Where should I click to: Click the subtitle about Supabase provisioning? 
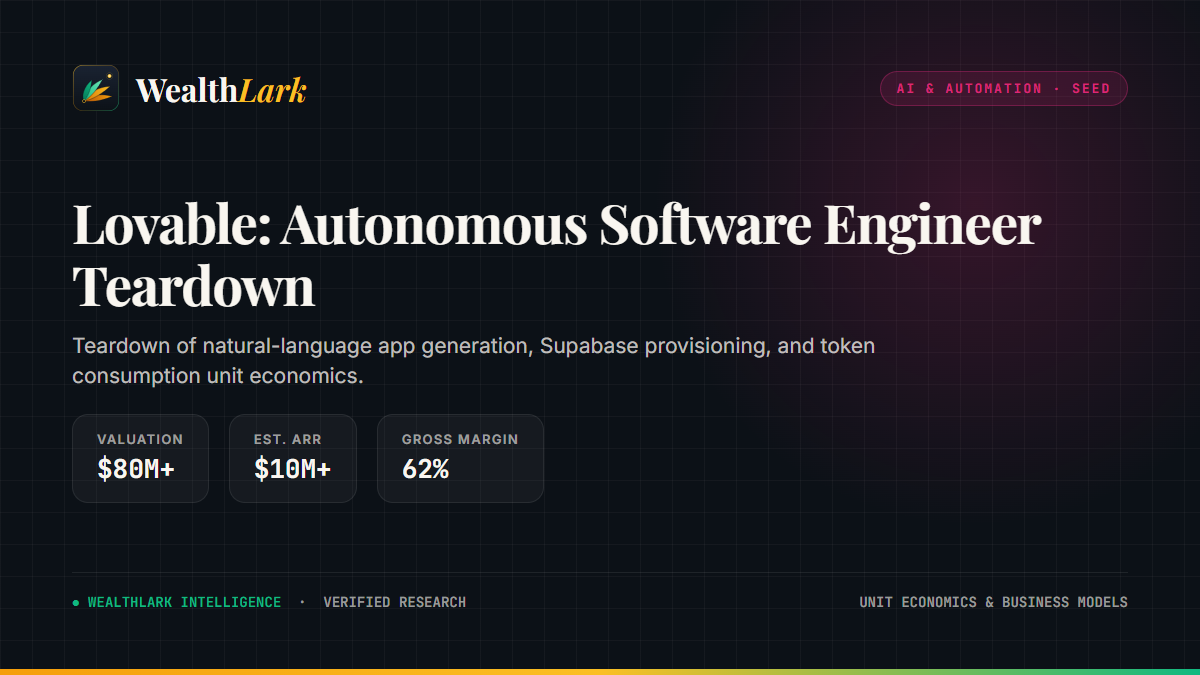pos(474,361)
